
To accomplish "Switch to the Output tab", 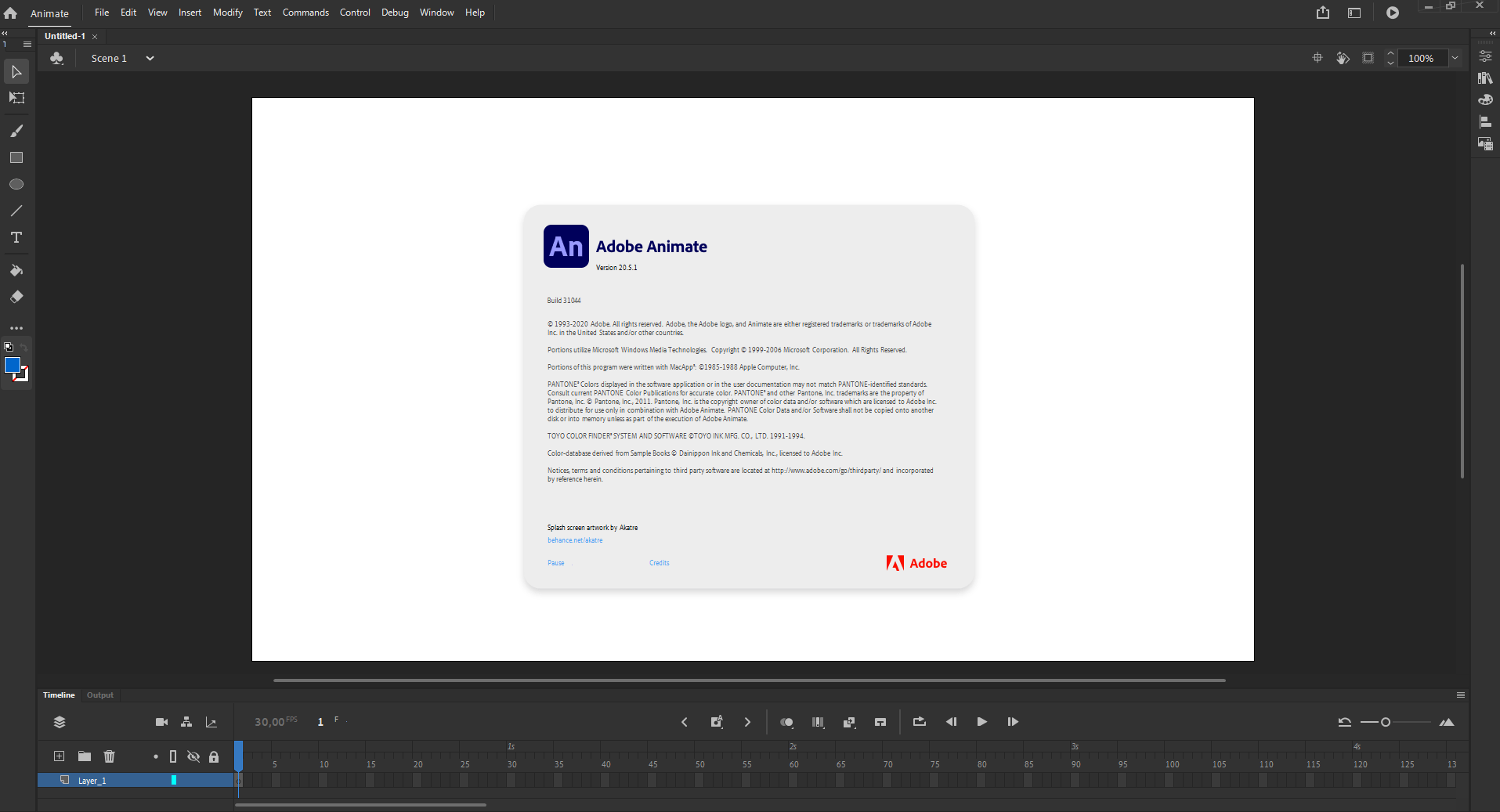I will 100,695.
